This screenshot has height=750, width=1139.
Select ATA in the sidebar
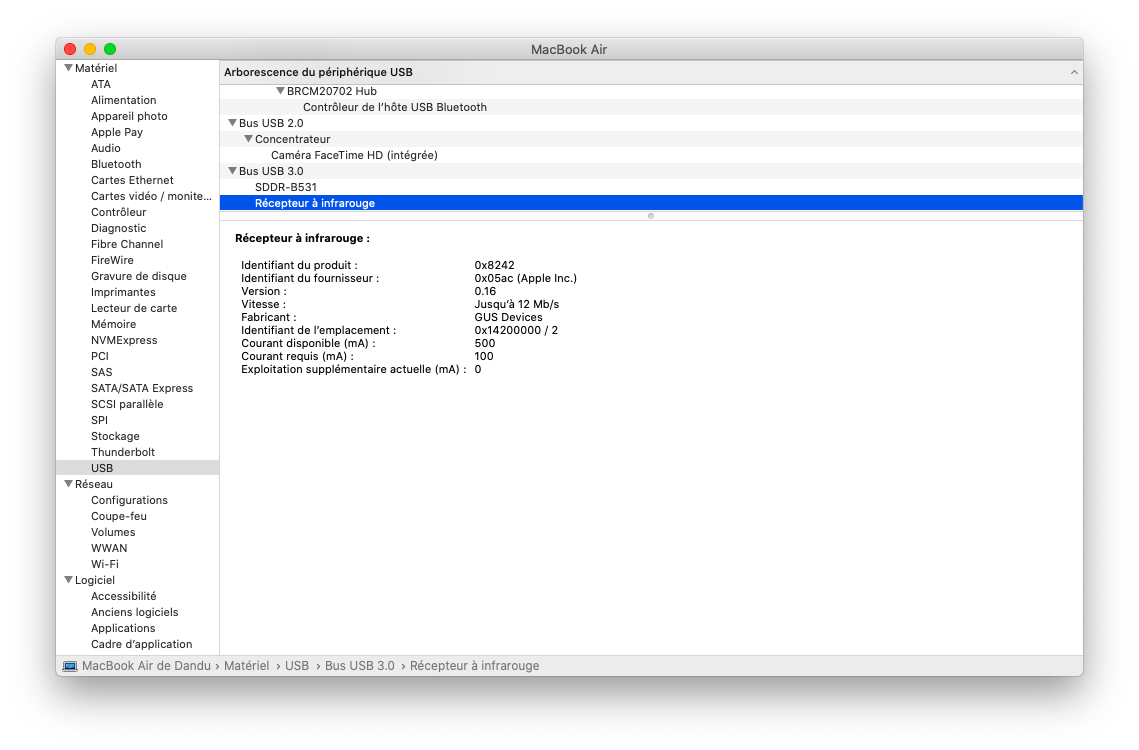101,84
